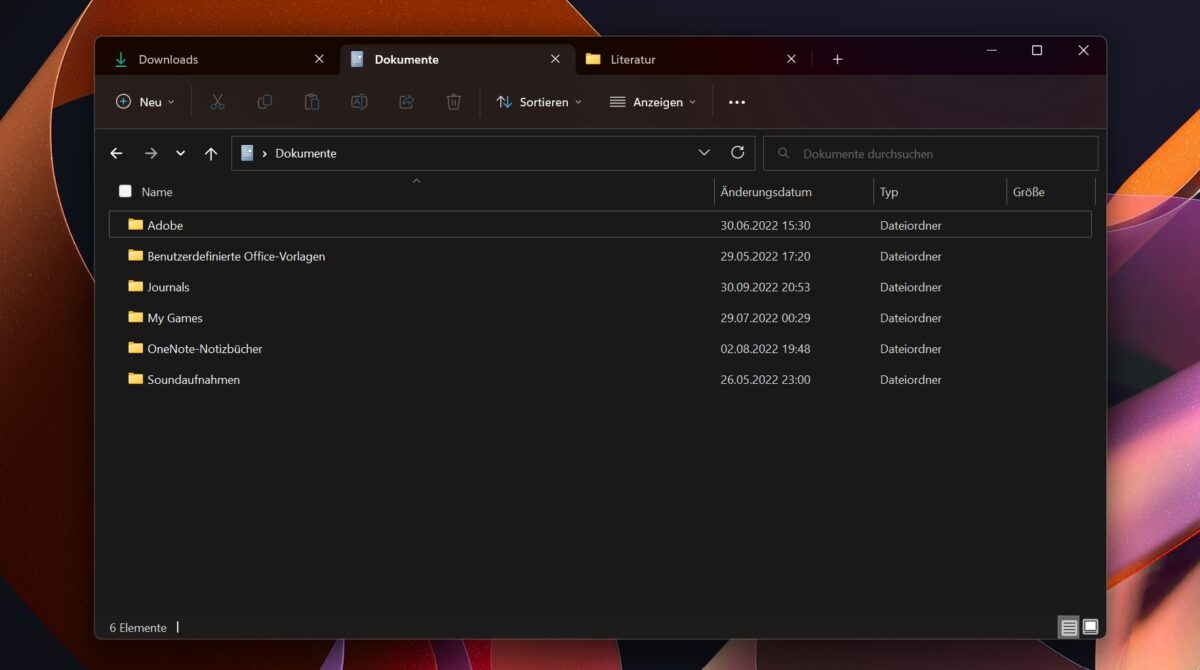Click the Paste icon
The image size is (1200, 670).
point(311,101)
